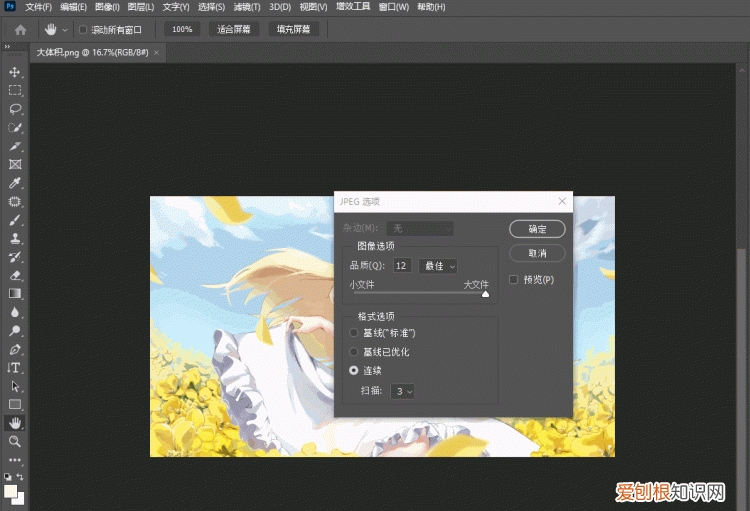Viewport: 750px width, 511px height.
Task: Select the Hand tool in toolbox
Action: (x=15, y=423)
